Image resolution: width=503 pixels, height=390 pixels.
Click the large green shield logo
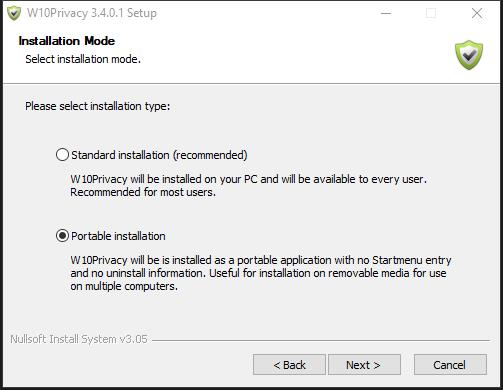point(469,55)
